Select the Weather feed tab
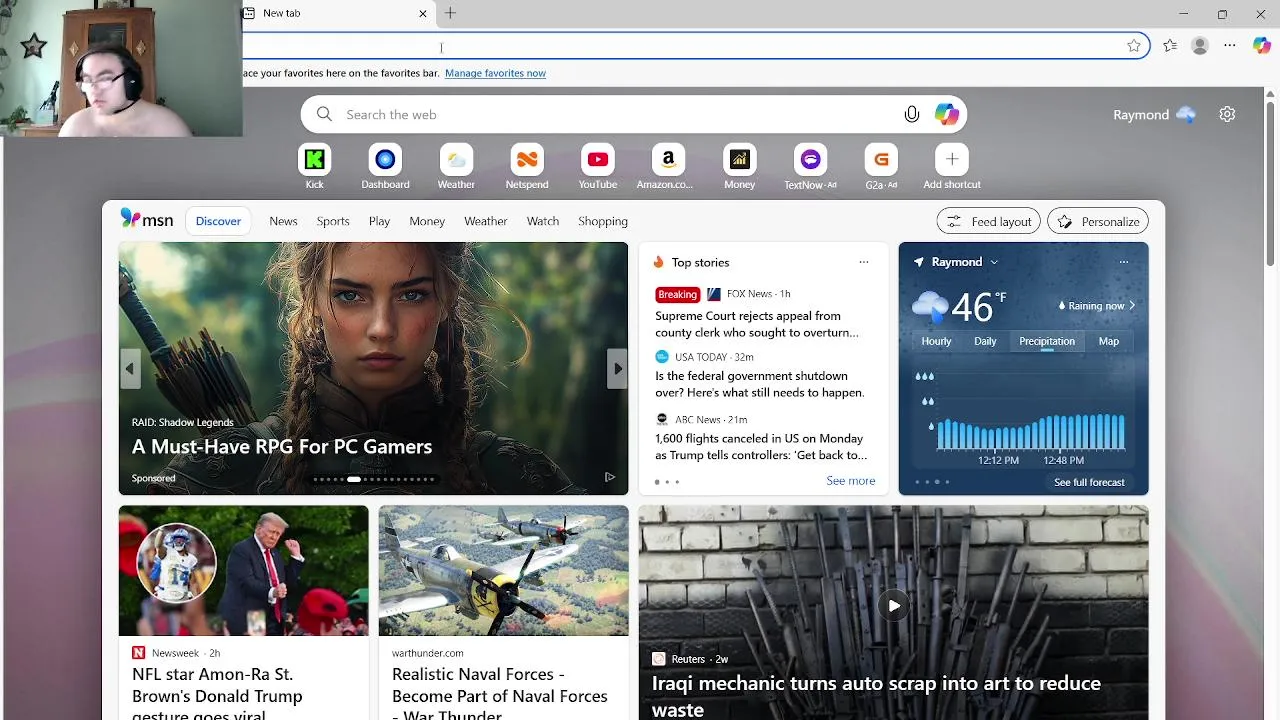 point(486,221)
